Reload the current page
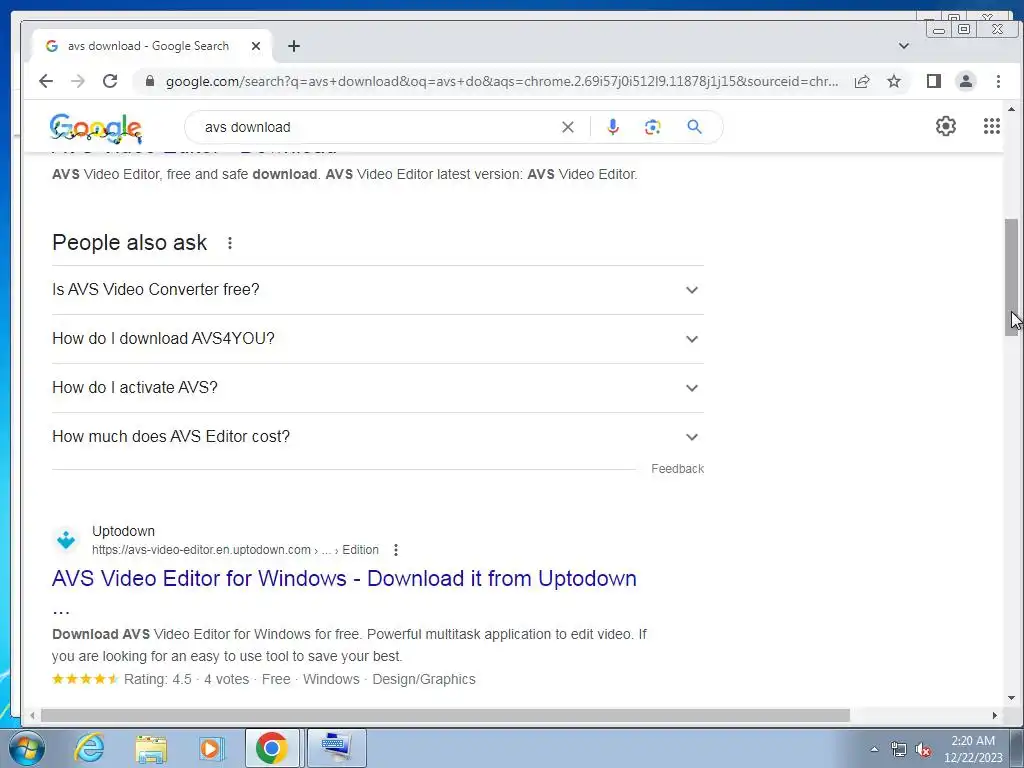The height and width of the screenshot is (768, 1024). point(110,81)
